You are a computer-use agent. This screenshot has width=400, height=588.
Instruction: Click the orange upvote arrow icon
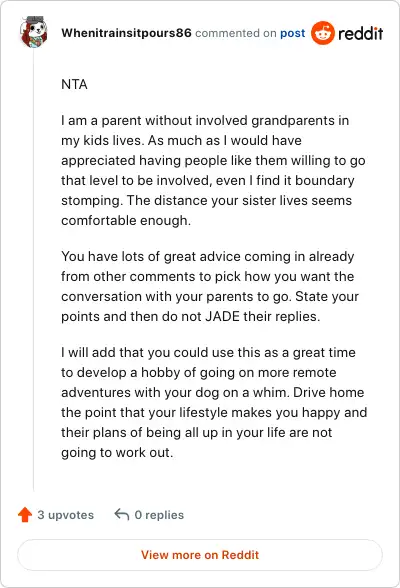25,514
